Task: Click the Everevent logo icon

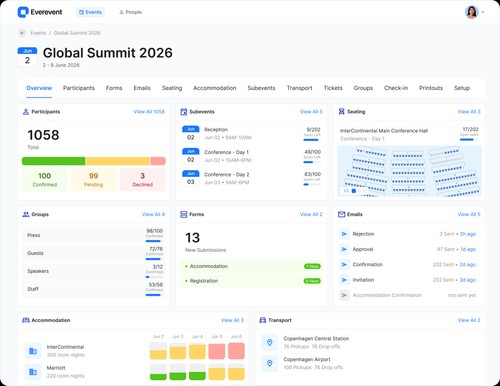Action: pyautogui.click(x=23, y=12)
